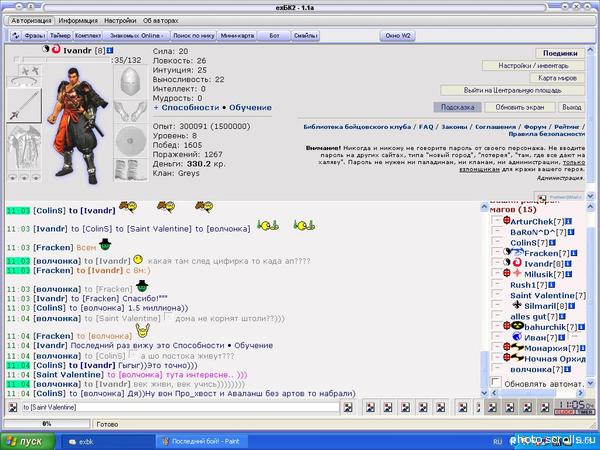Open info icon next to alles gut[7]
This screenshot has height=450, width=600.
562,317
